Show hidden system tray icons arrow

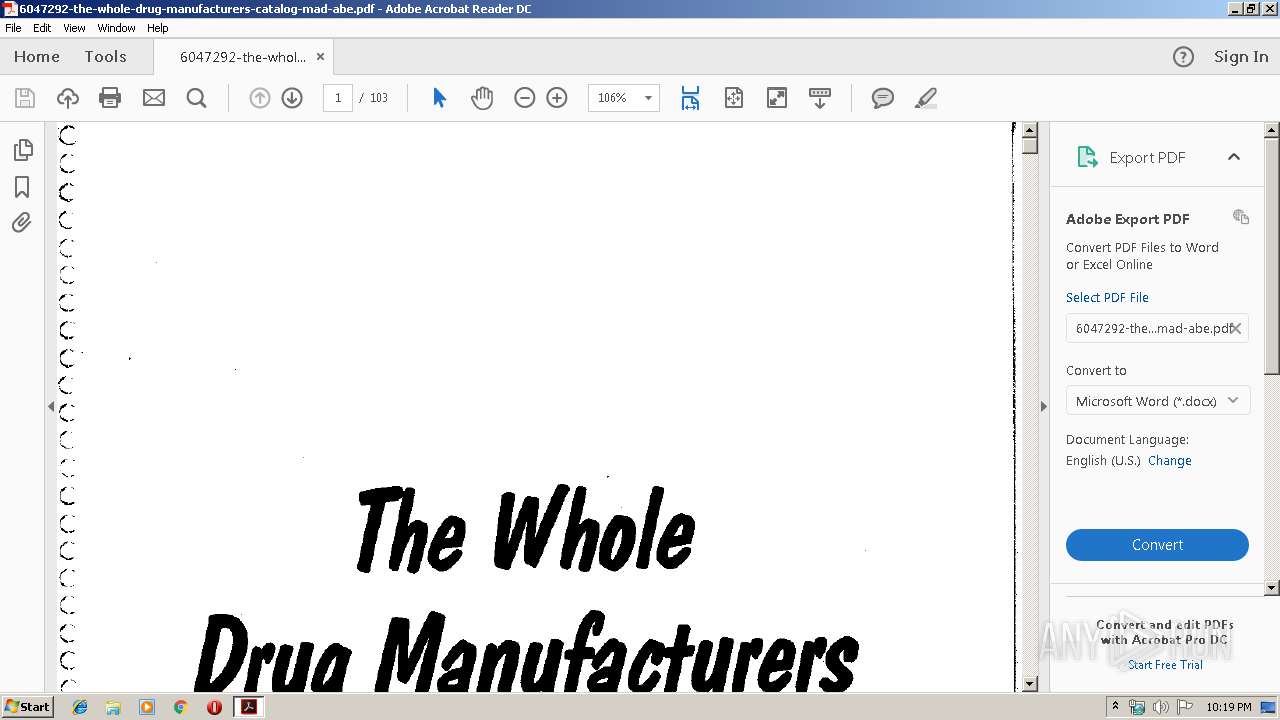(x=1115, y=707)
